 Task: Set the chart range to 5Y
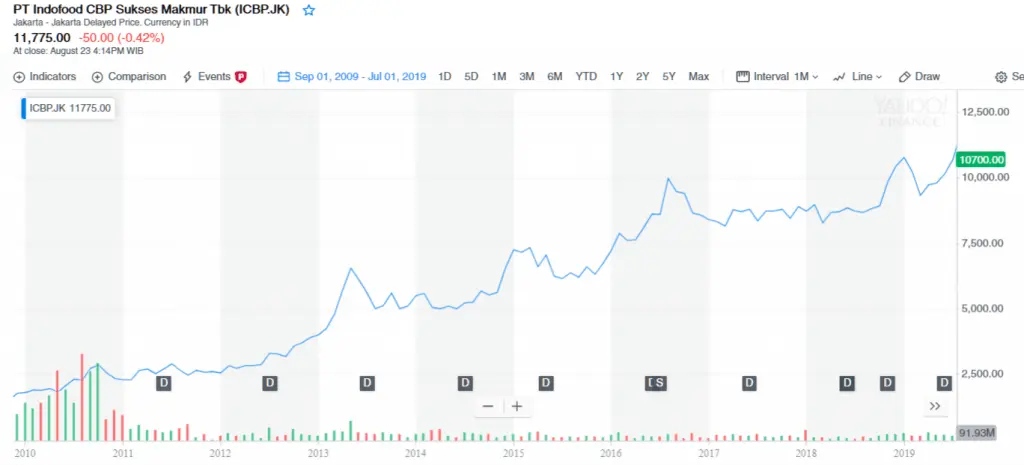pos(669,76)
